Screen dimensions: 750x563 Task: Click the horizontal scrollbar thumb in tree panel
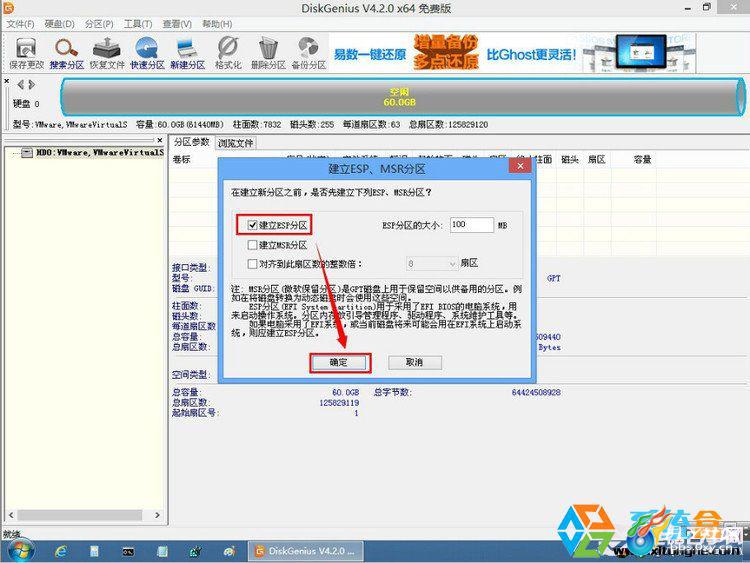point(79,515)
